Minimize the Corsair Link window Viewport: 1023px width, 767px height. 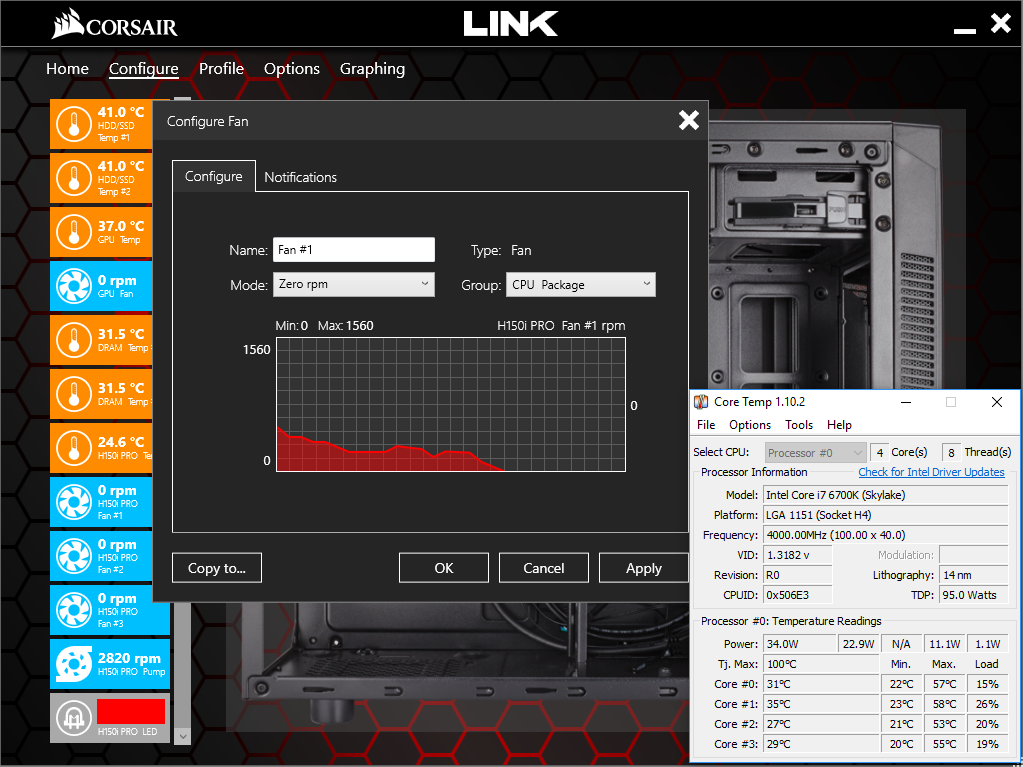[964, 30]
